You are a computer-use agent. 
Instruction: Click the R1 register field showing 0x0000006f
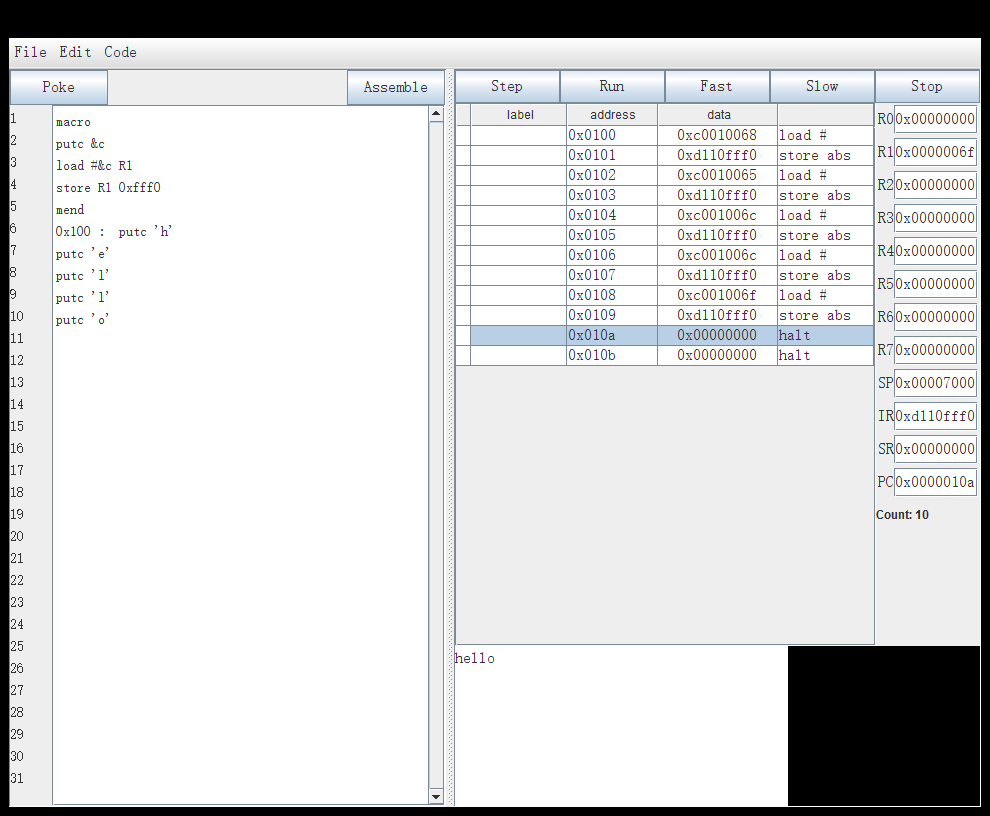click(x=935, y=152)
